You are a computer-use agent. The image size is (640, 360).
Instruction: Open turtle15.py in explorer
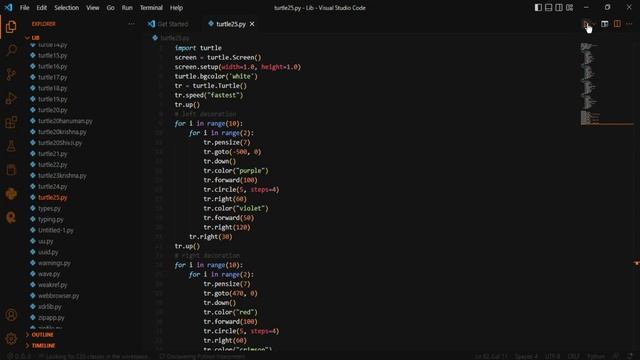point(52,56)
